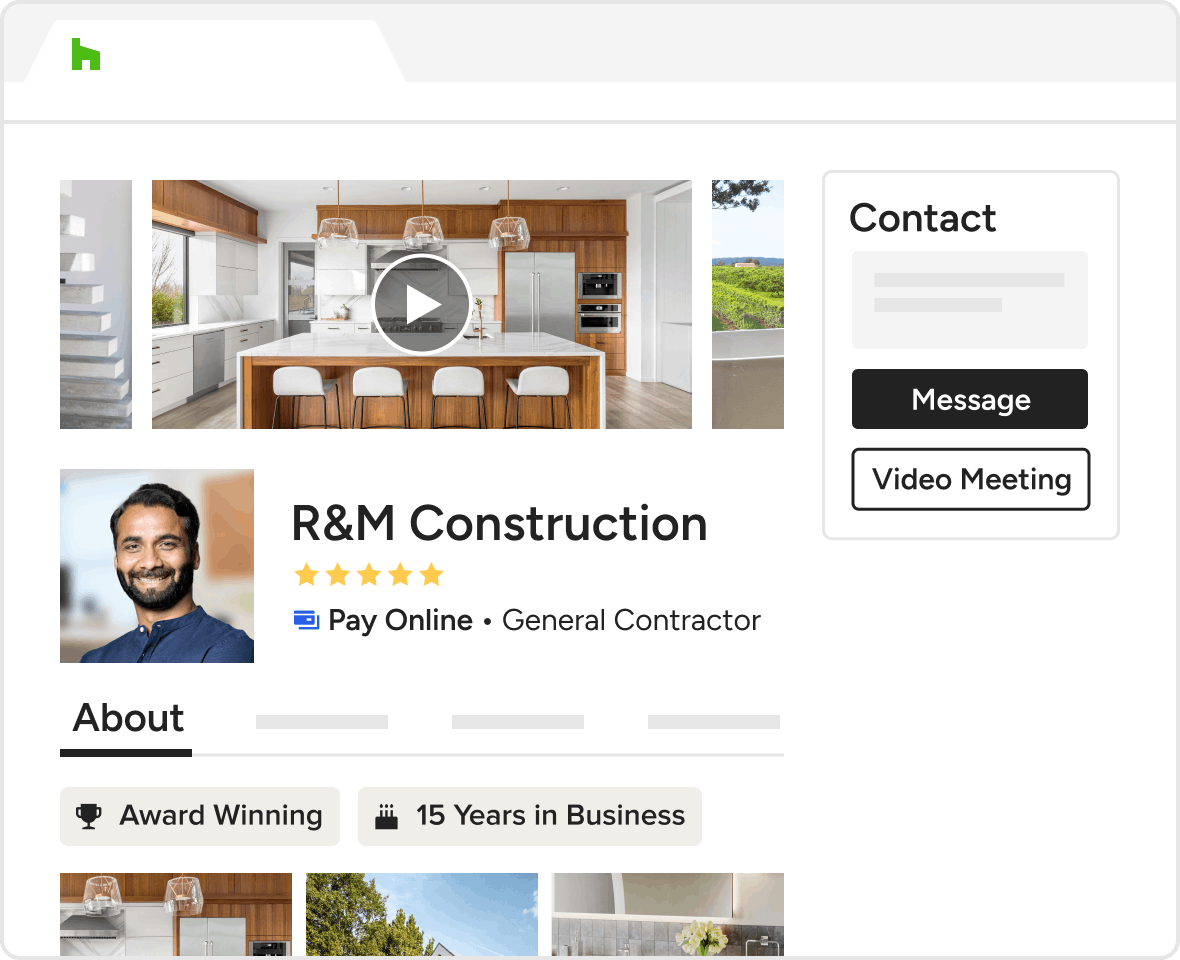This screenshot has height=960, width=1180.
Task: Click the five-star rating
Action: pos(369,575)
